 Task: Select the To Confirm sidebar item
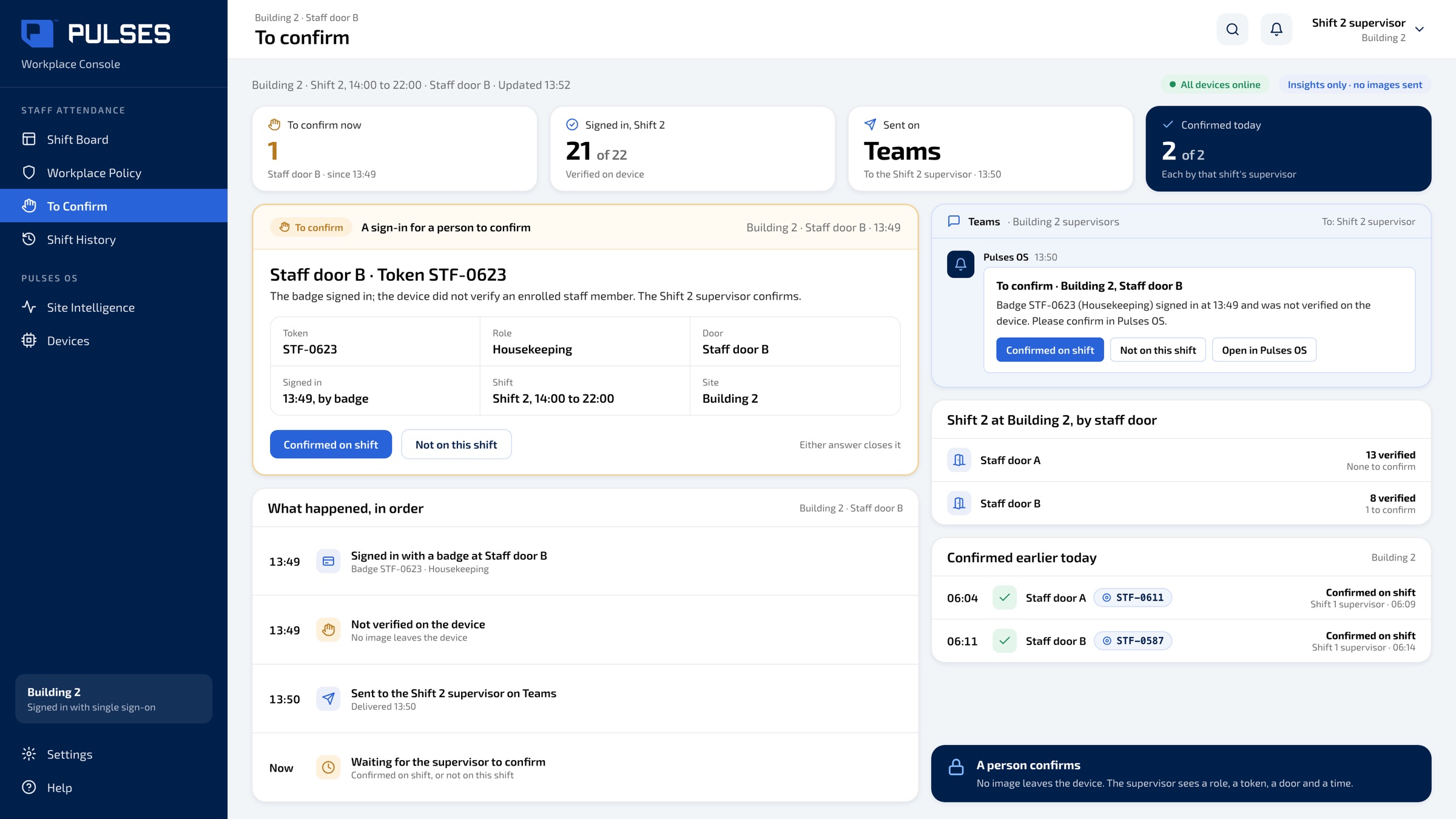tap(113, 206)
